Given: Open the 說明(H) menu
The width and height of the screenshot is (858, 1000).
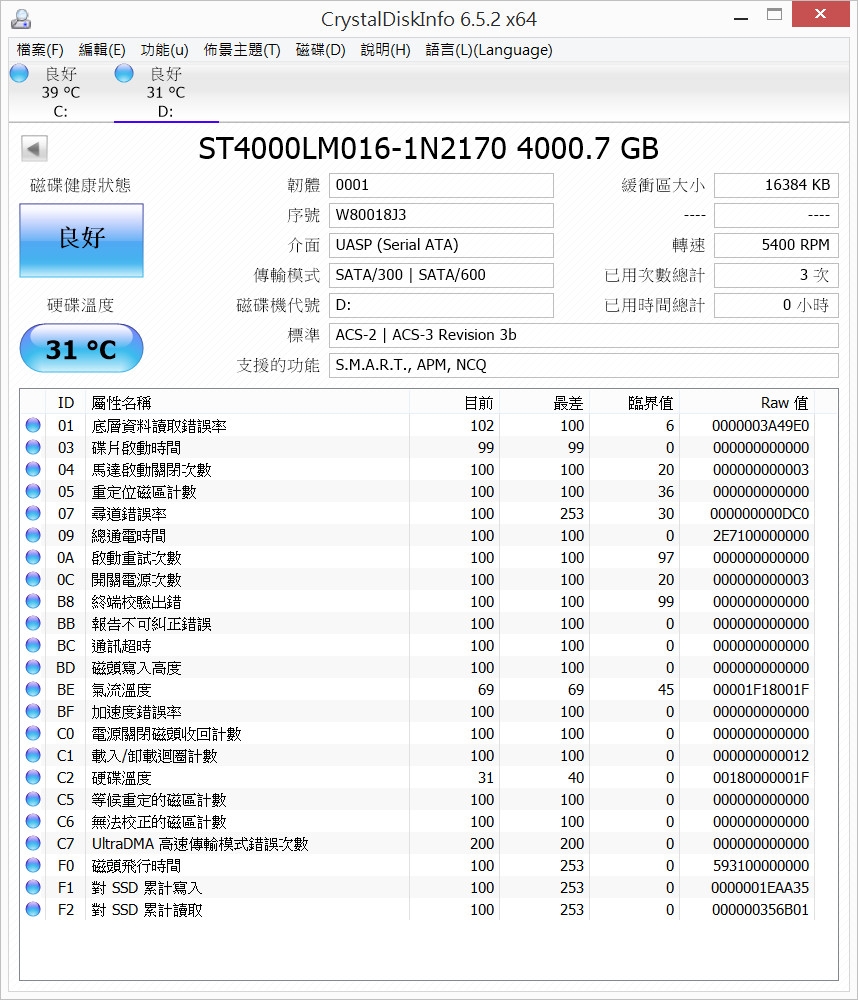Looking at the screenshot, I should tap(385, 50).
